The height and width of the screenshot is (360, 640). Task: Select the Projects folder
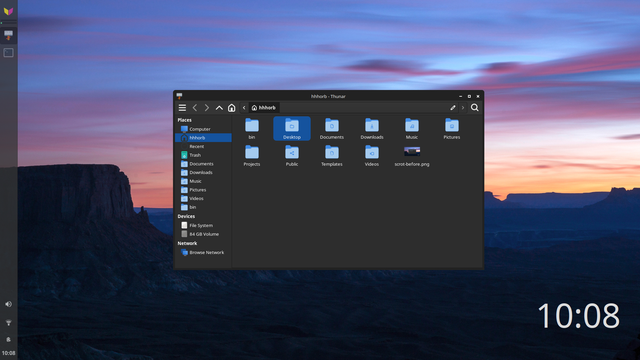tap(252, 156)
